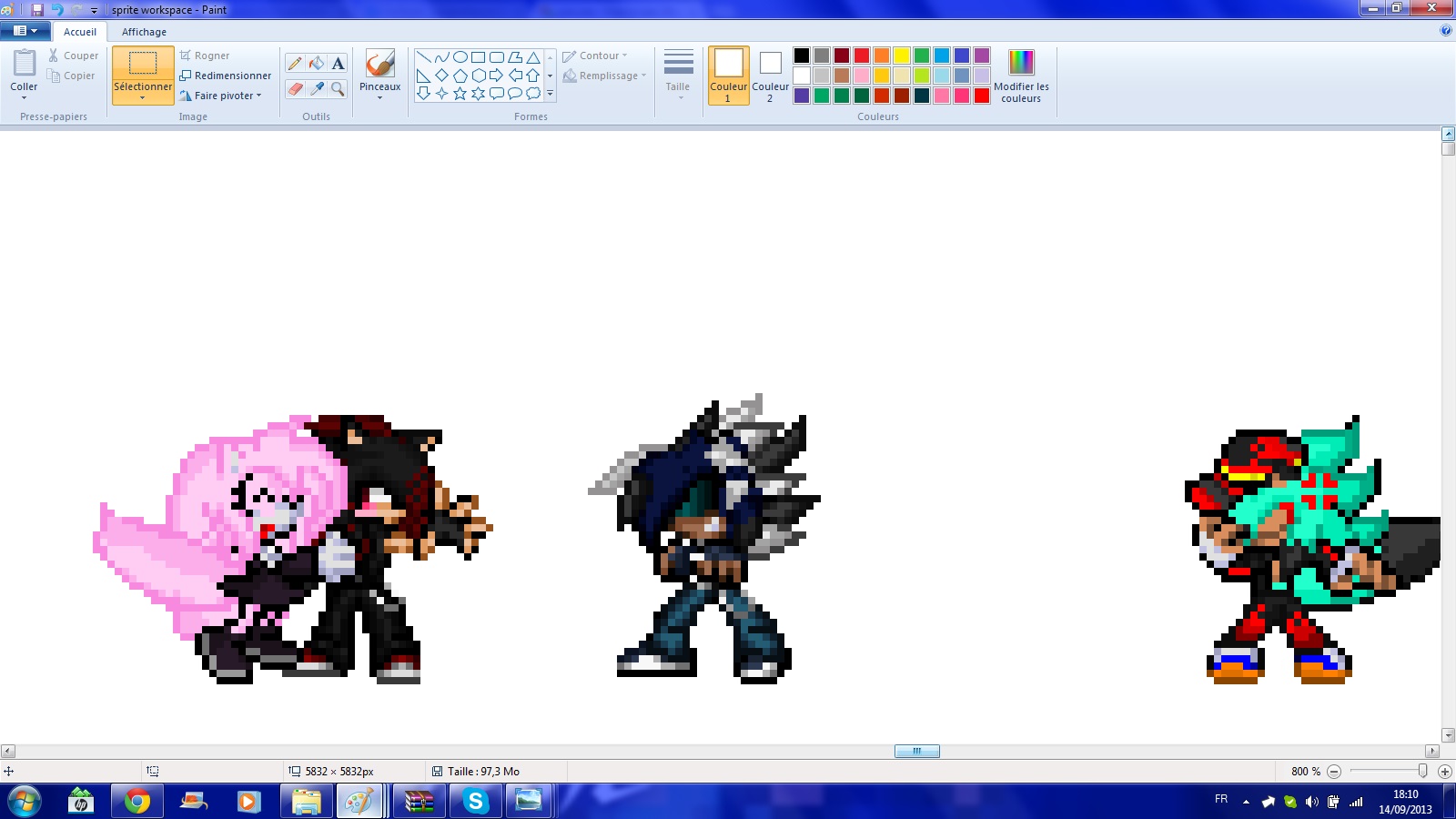
Task: Select the Pencil tool
Action: coord(295,63)
